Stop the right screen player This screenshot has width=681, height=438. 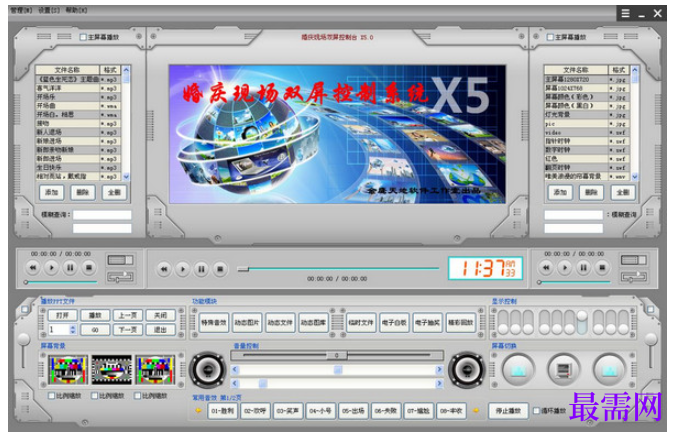602,268
